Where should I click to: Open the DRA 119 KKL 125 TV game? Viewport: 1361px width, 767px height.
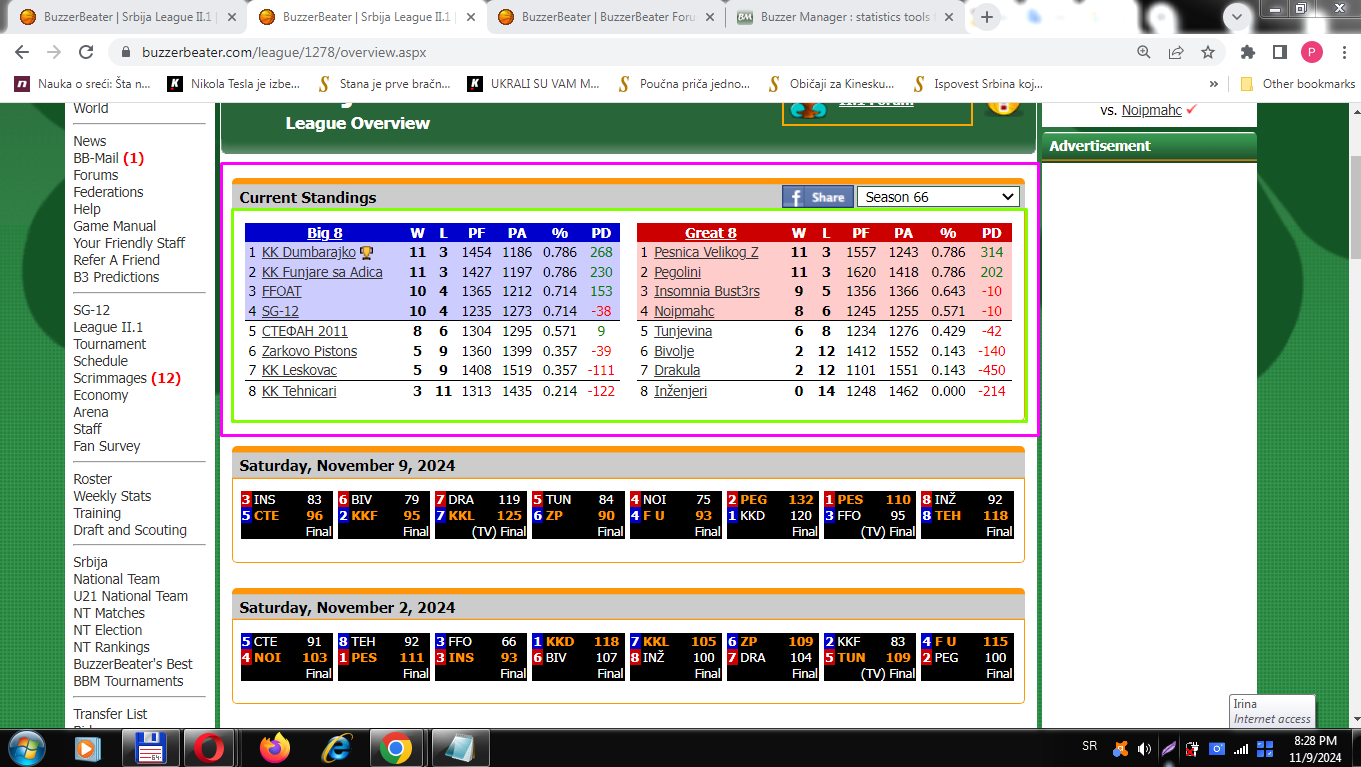[x=479, y=515]
